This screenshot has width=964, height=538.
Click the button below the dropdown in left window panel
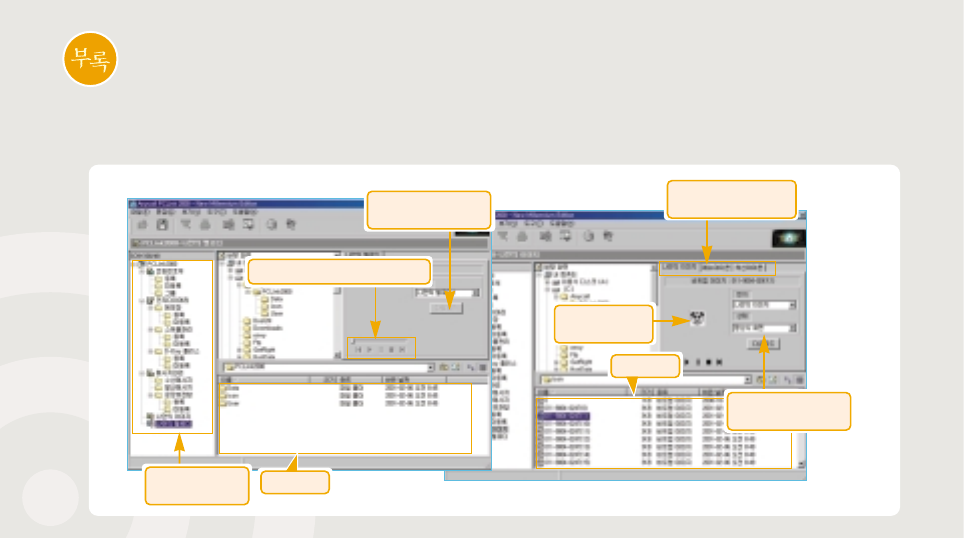(x=446, y=307)
